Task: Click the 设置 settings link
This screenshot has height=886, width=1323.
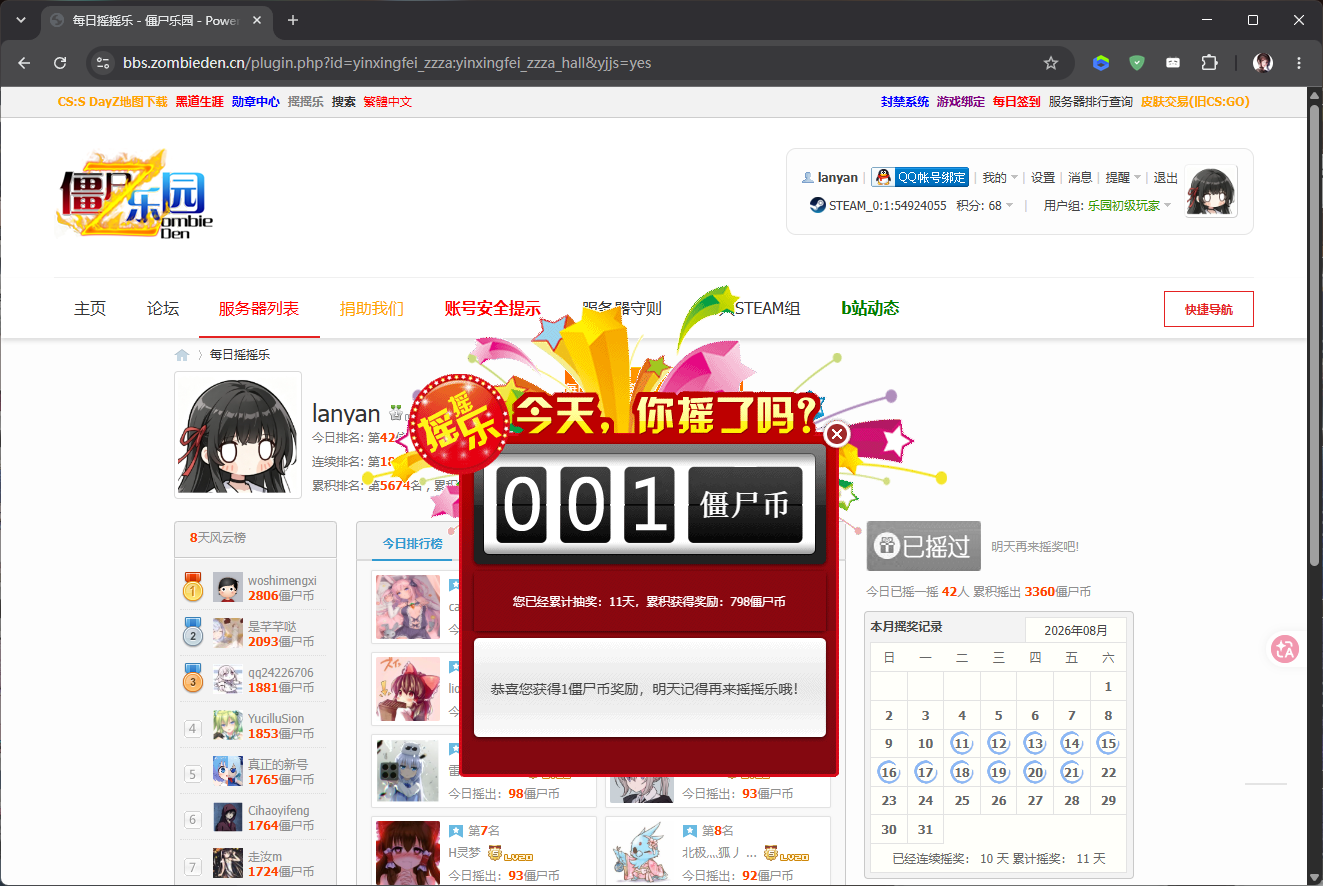Action: [x=1043, y=177]
